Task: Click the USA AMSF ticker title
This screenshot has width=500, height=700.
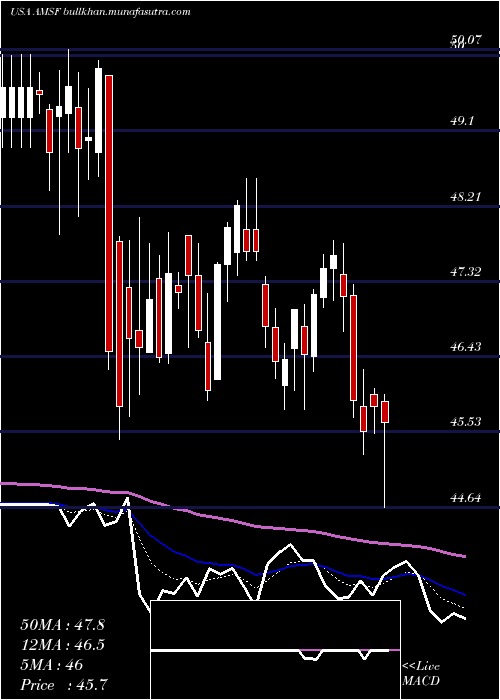Action: coord(35,12)
